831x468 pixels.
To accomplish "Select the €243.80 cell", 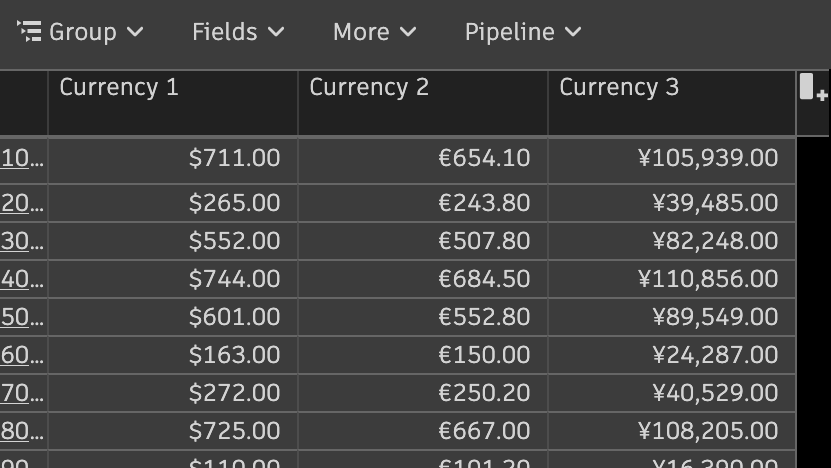I will point(484,203).
